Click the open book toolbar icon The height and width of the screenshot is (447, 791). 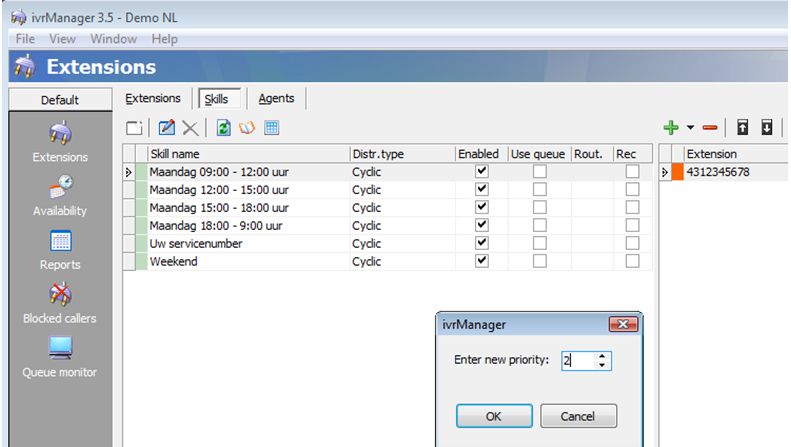click(x=247, y=128)
